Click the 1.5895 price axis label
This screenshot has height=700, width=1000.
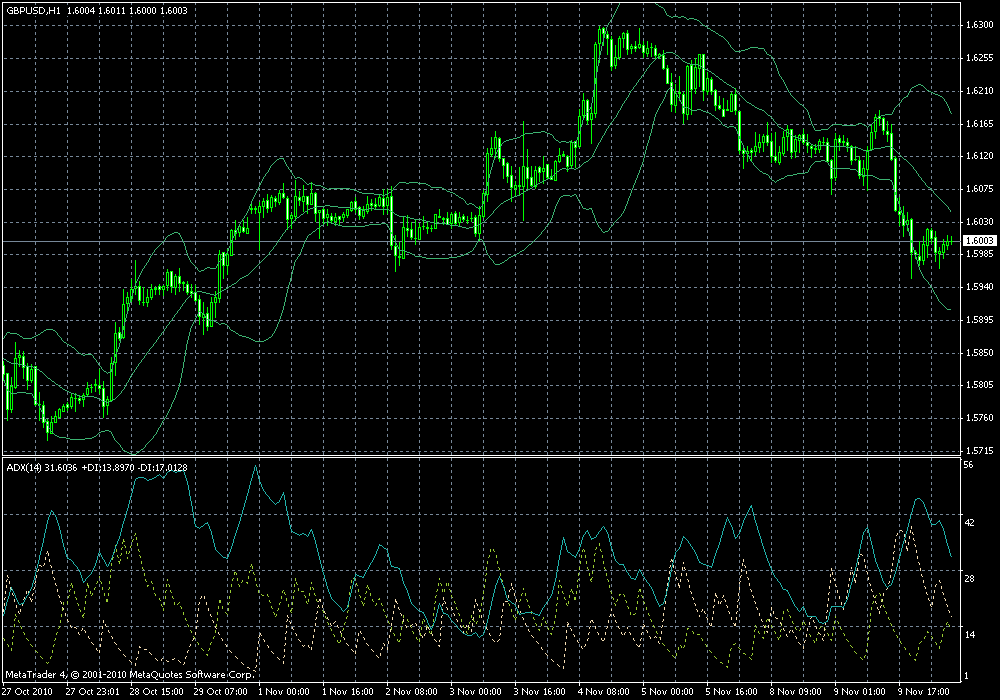tap(980, 320)
